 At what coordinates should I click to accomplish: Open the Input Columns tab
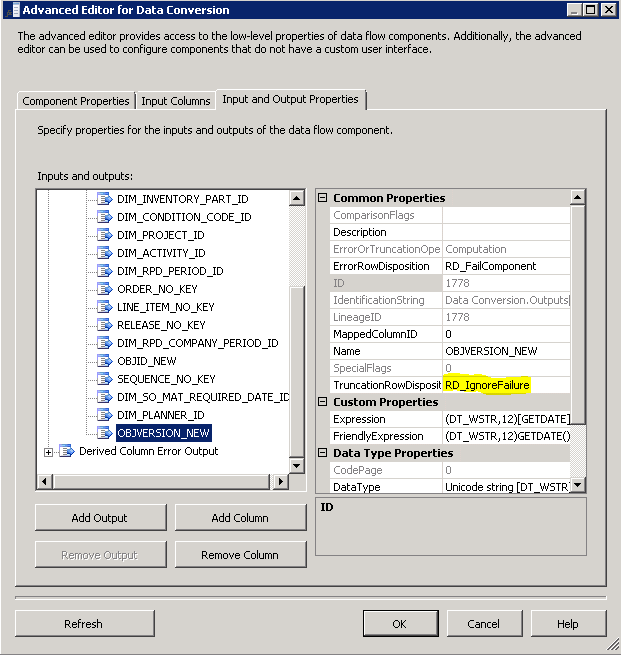pyautogui.click(x=176, y=101)
